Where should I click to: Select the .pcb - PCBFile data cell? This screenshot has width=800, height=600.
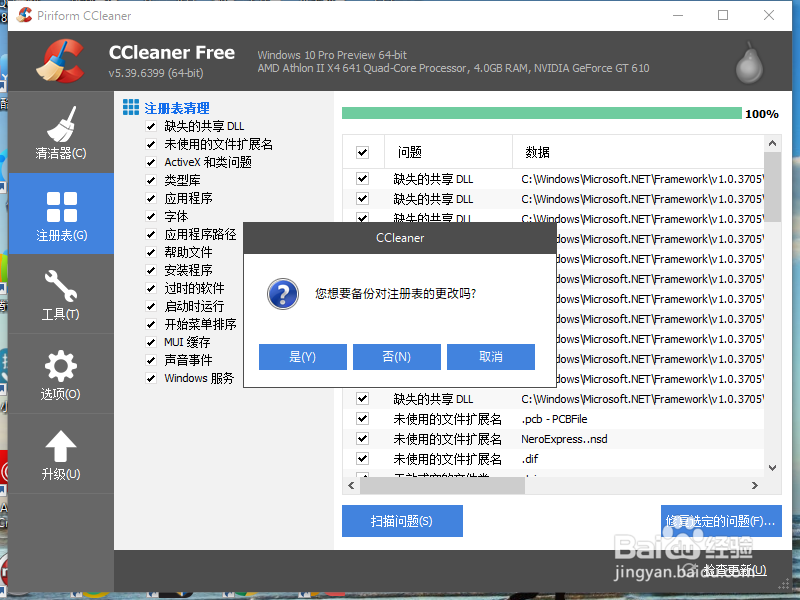(554, 419)
